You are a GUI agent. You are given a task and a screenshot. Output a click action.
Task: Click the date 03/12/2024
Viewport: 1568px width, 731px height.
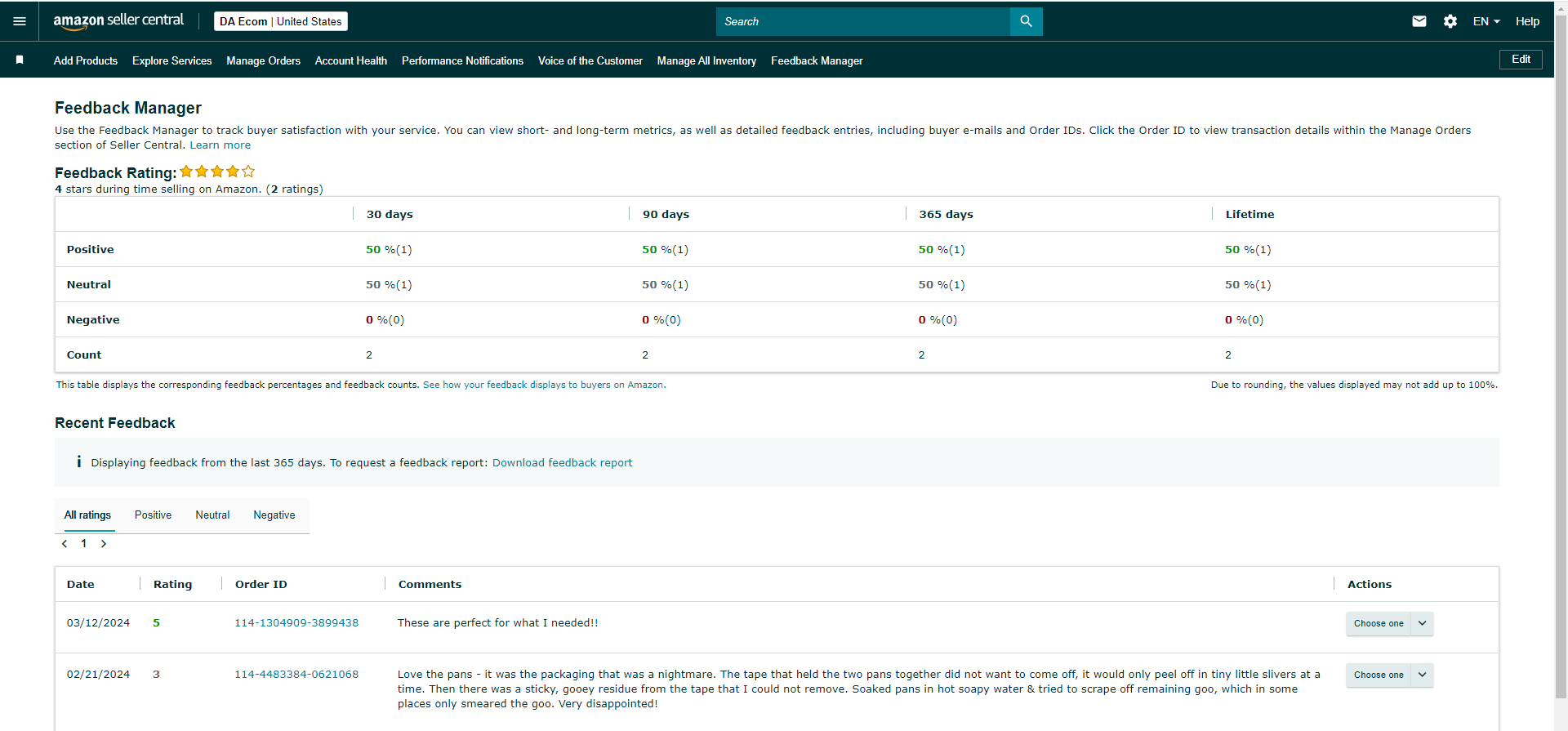[x=98, y=623]
